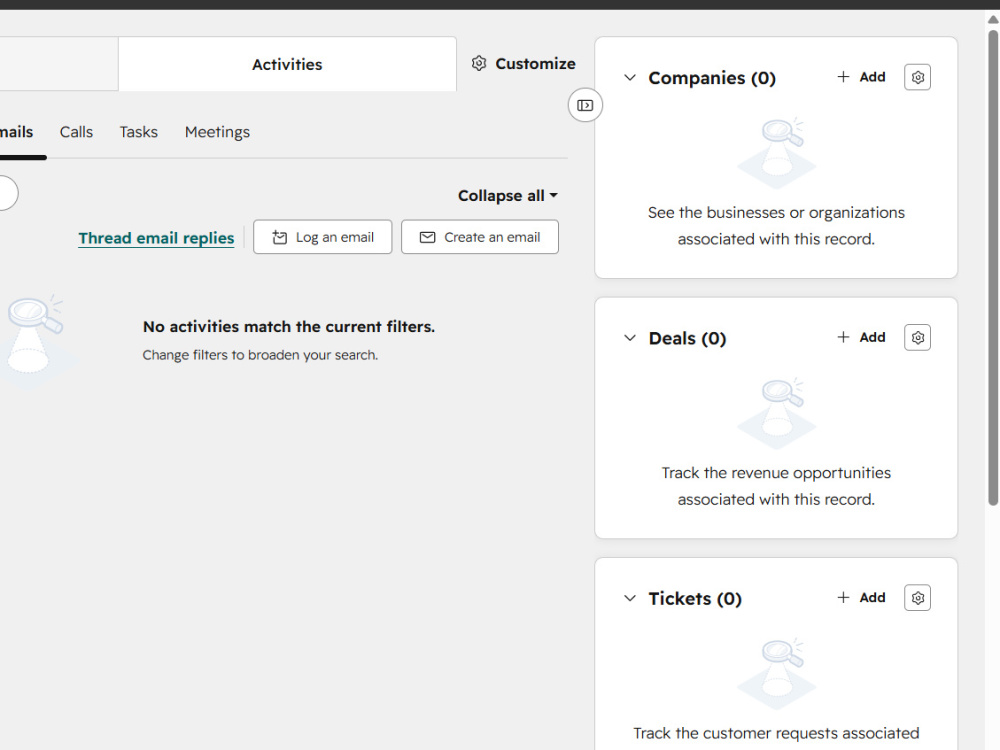Screen dimensions: 1000x750
Task: Open the Tickets card settings gear
Action: pos(917,598)
